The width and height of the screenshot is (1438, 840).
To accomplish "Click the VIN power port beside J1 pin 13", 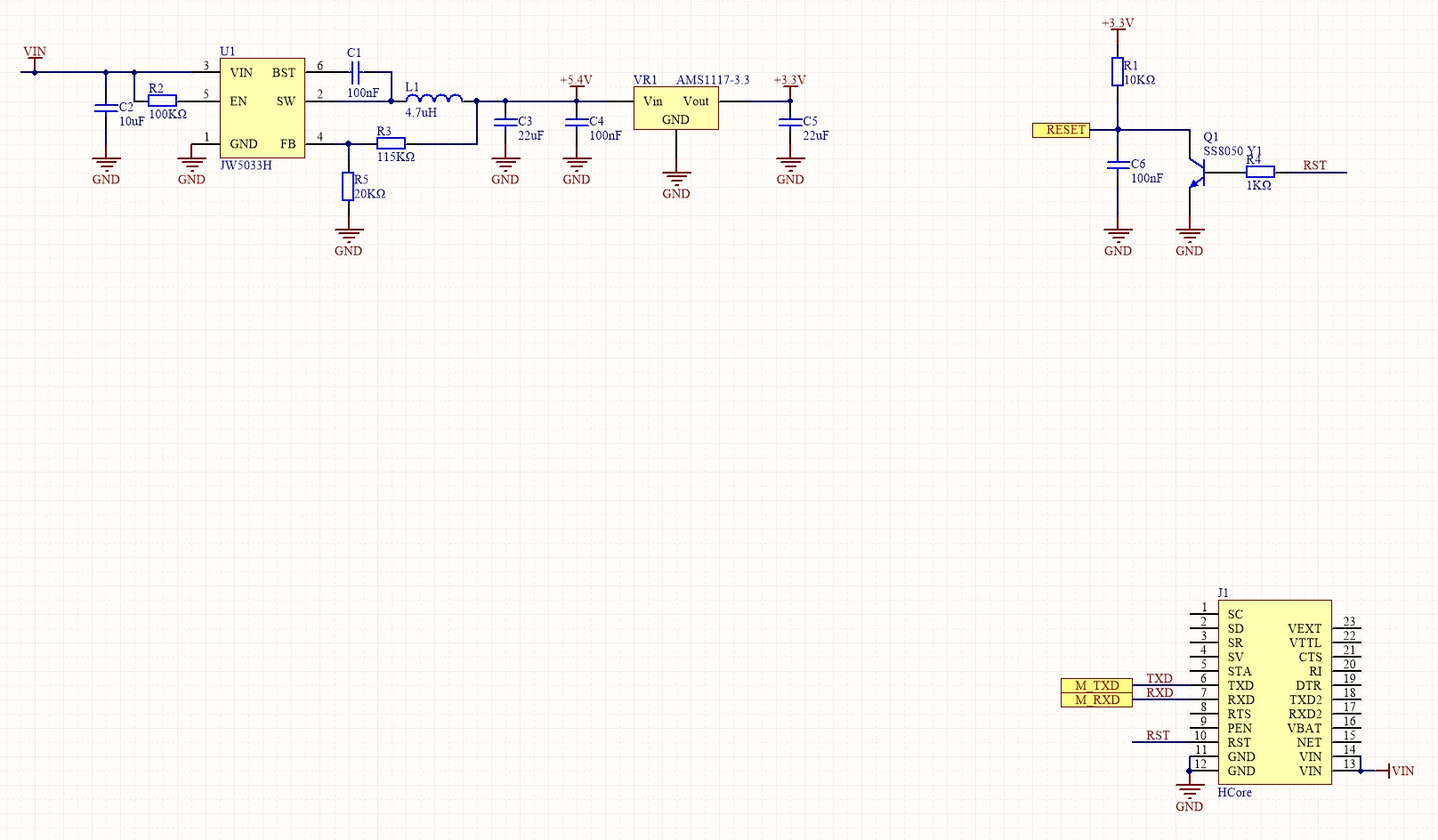I will [x=1397, y=771].
